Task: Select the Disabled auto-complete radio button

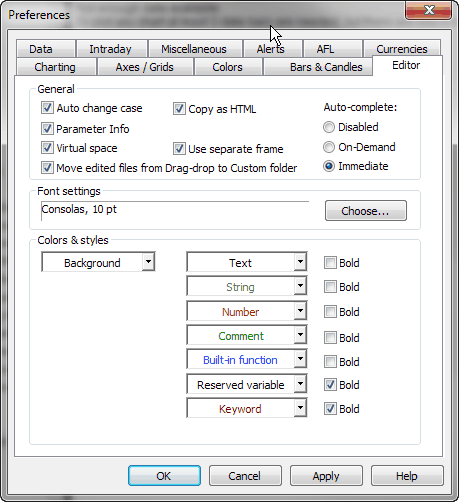Action: [329, 127]
